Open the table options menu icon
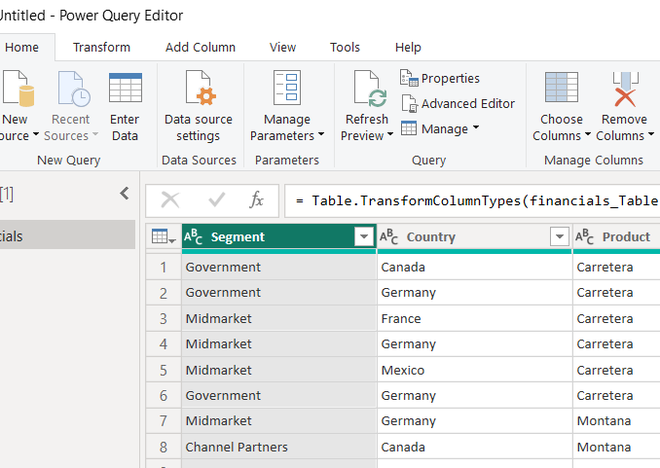The width and height of the screenshot is (660, 468). click(x=163, y=237)
